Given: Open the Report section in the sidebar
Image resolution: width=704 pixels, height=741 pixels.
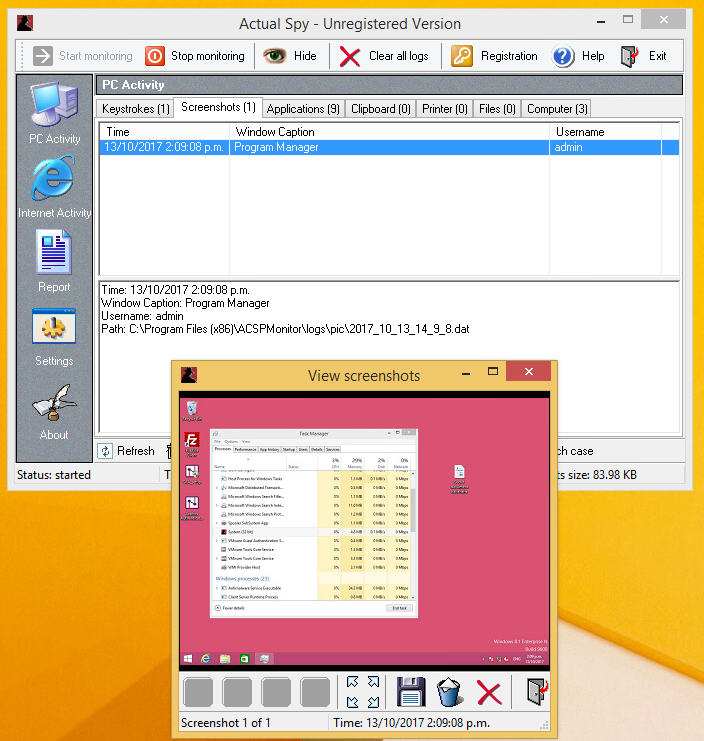Looking at the screenshot, I should 54,261.
